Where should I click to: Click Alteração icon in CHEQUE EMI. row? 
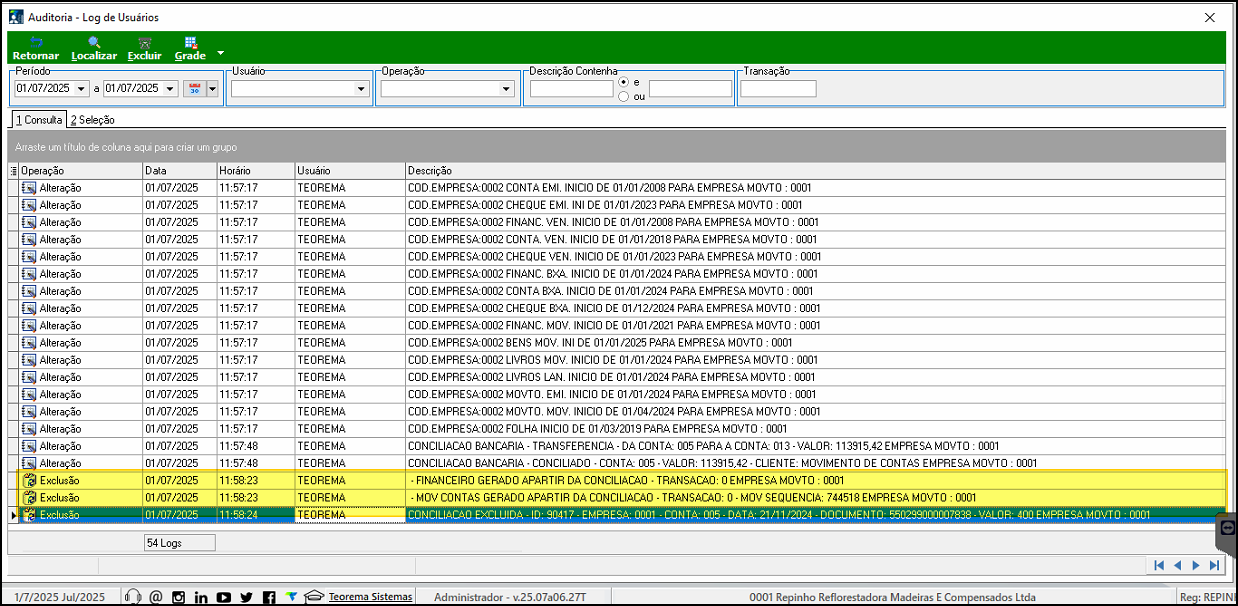(x=29, y=205)
